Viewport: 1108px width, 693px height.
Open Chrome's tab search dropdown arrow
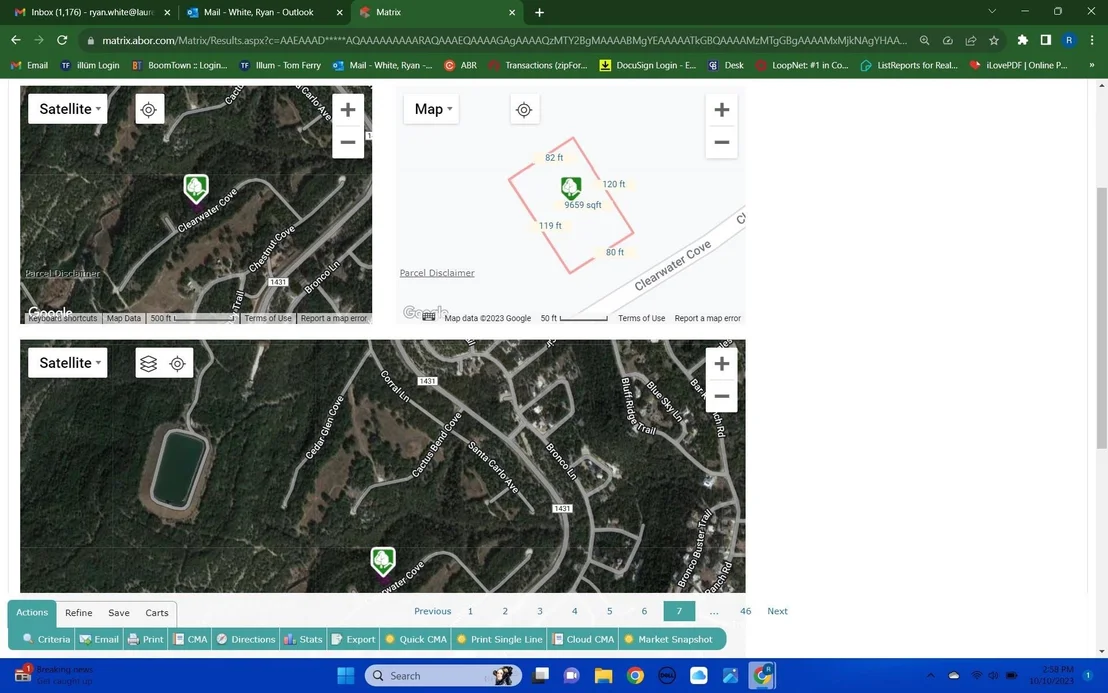coord(992,11)
